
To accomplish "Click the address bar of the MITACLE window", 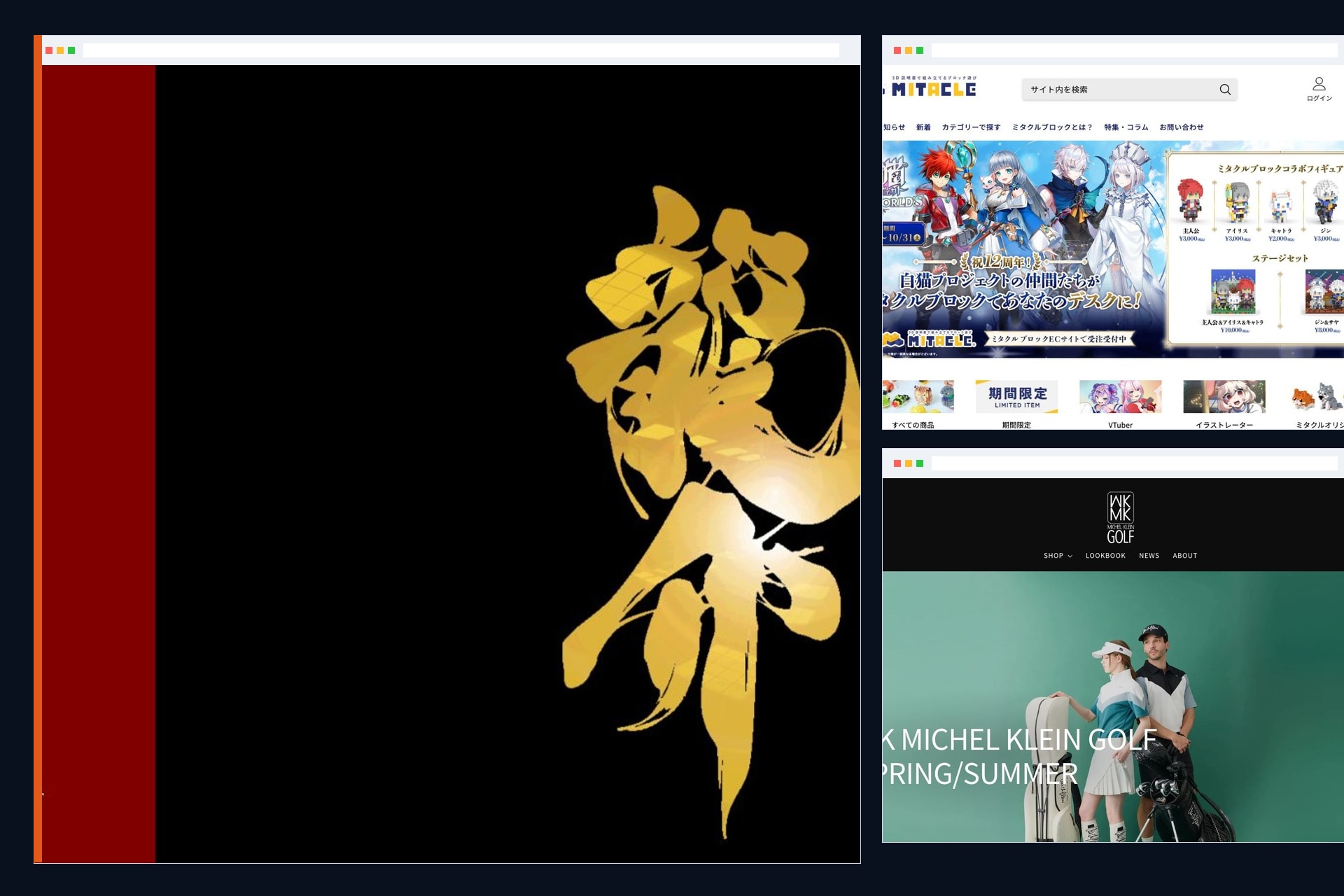I will point(1134,50).
